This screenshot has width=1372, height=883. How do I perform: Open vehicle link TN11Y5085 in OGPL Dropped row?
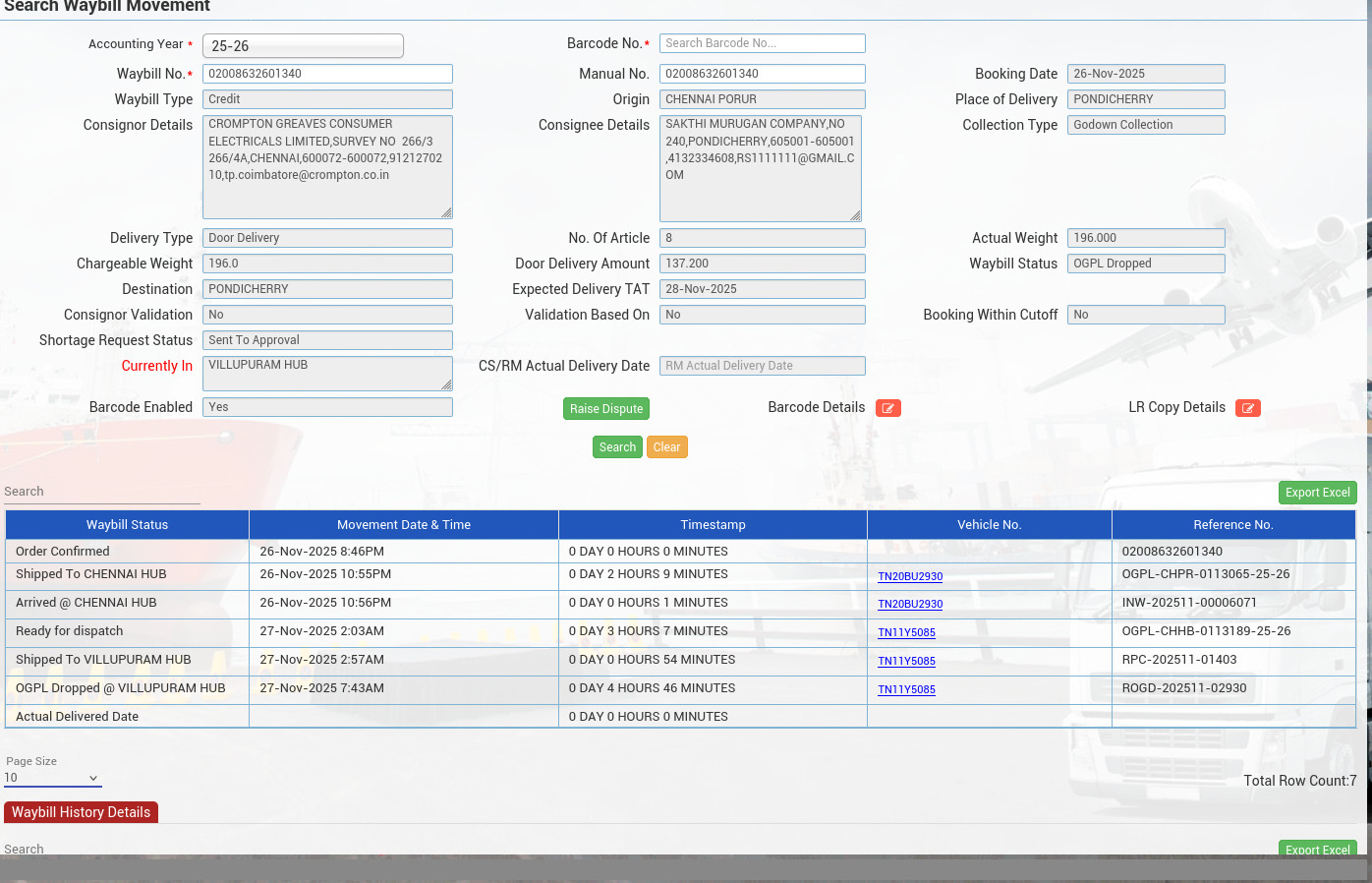(x=906, y=690)
